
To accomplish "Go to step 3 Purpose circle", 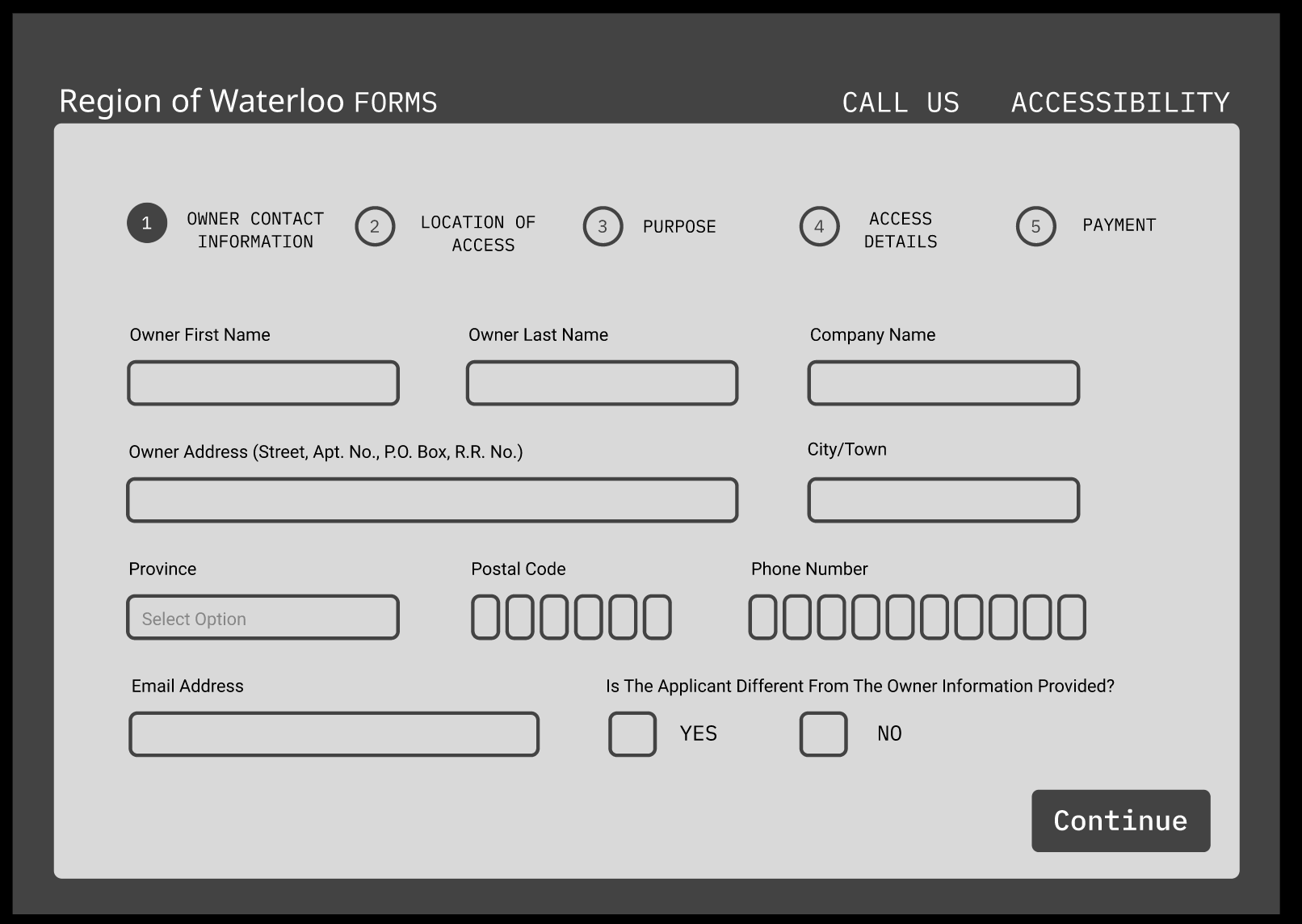I will tap(603, 227).
